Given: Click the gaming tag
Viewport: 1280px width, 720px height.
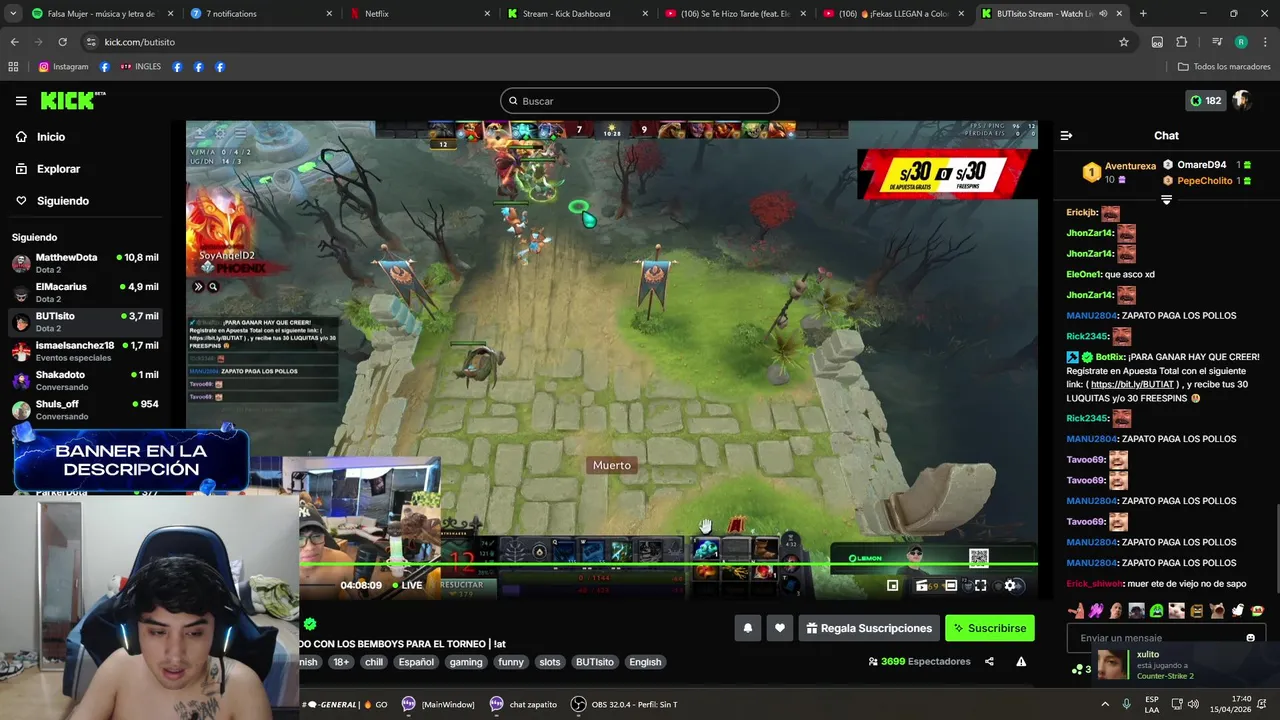Looking at the screenshot, I should (466, 662).
